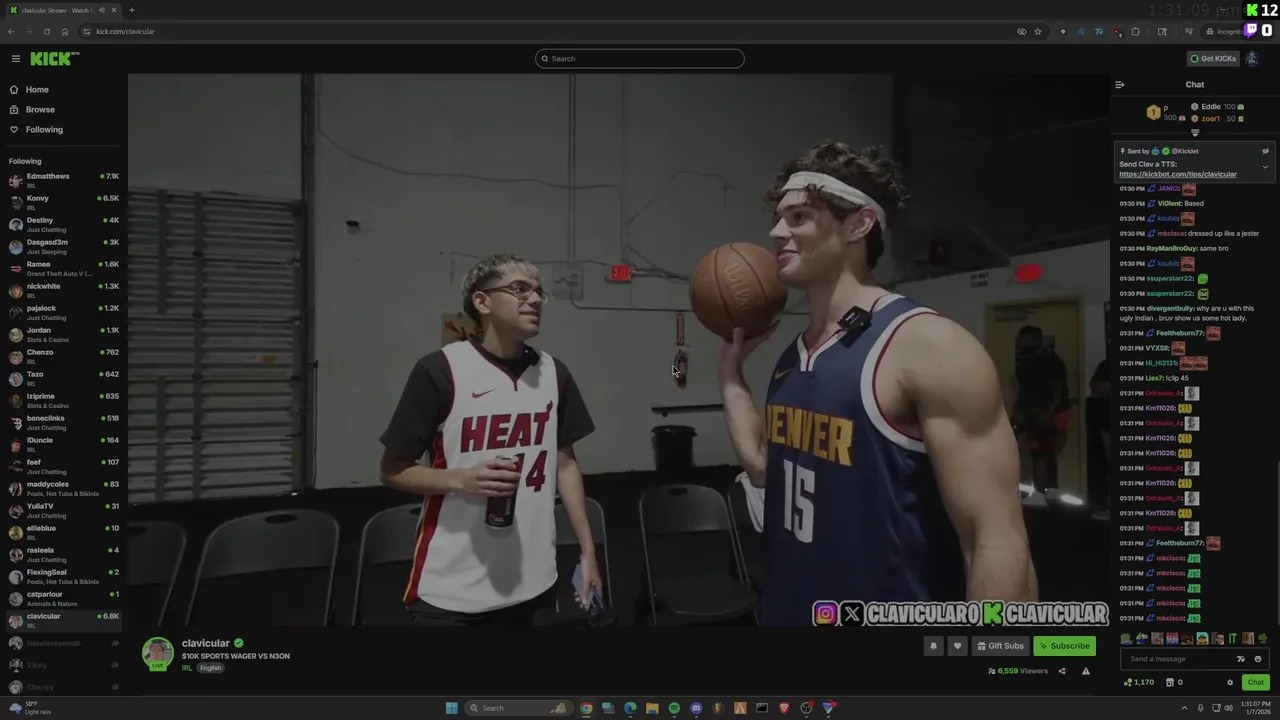1280x720 pixels.
Task: Open the taskbar clock and date
Action: coord(1255,708)
